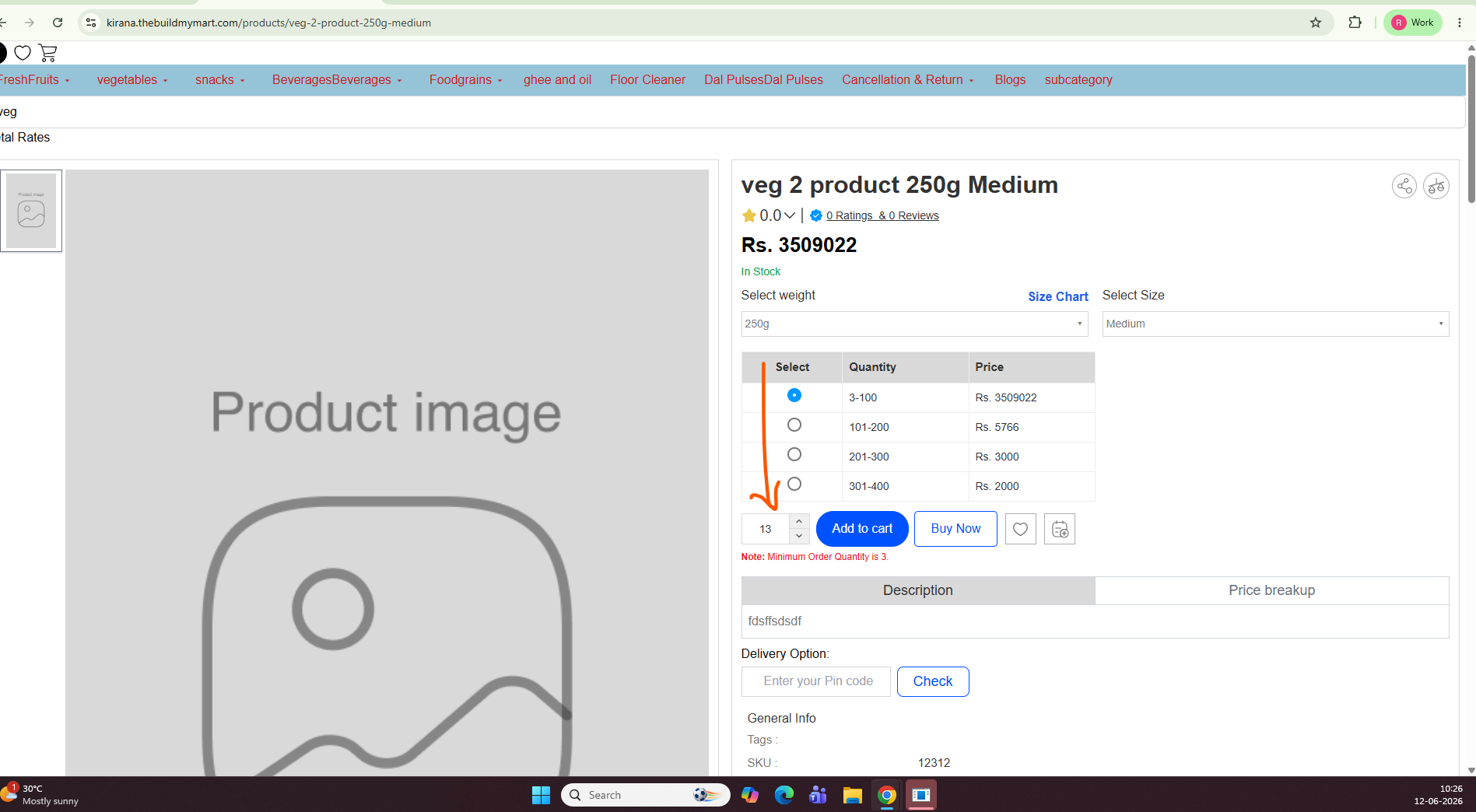Switch to Chrome in taskbar
Image resolution: width=1476 pixels, height=812 pixels.
886,795
